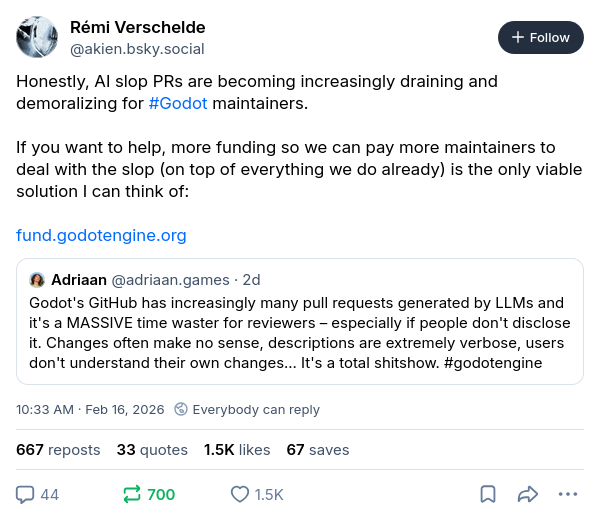Click the @adriaan.games handle in quote

pyautogui.click(x=169, y=280)
